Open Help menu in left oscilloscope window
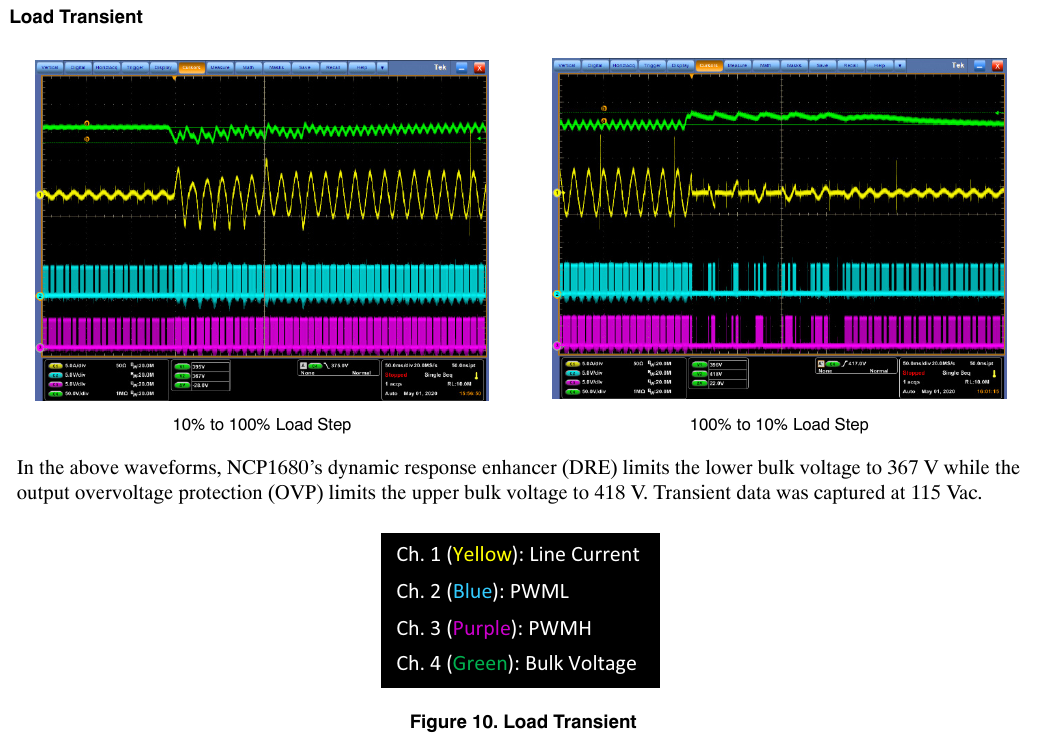This screenshot has width=1044, height=740. (362, 67)
